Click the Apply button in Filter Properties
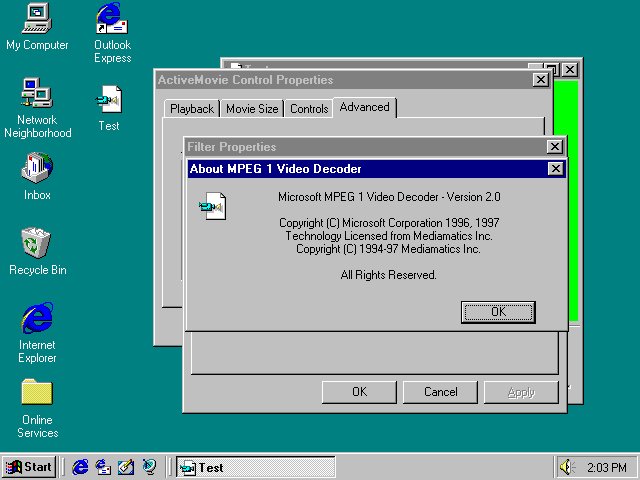Viewport: 640px width, 480px height. point(521,392)
